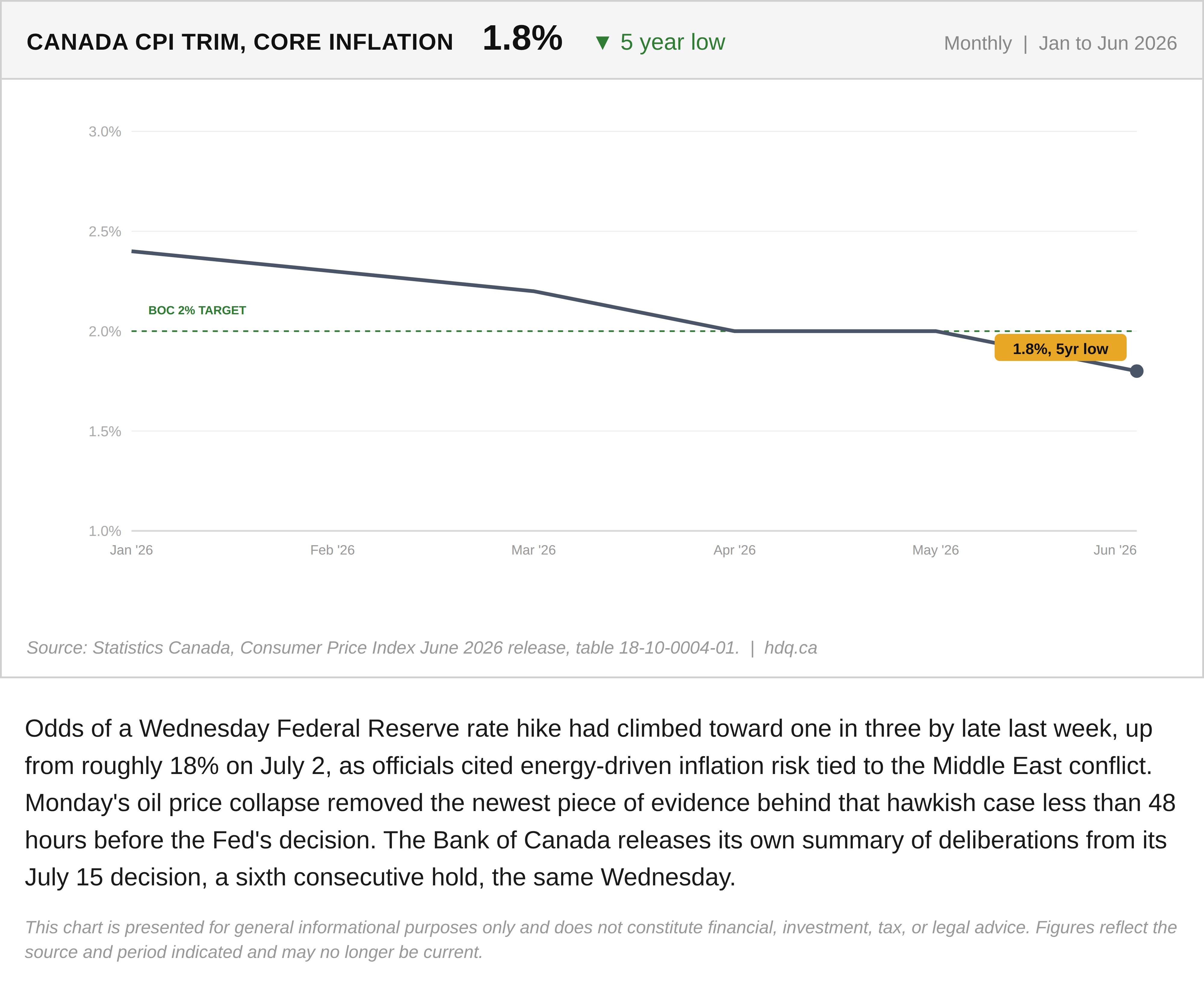Viewport: 1204px width, 1004px height.
Task: Click the Jan '26 x-axis label
Action: 131,550
